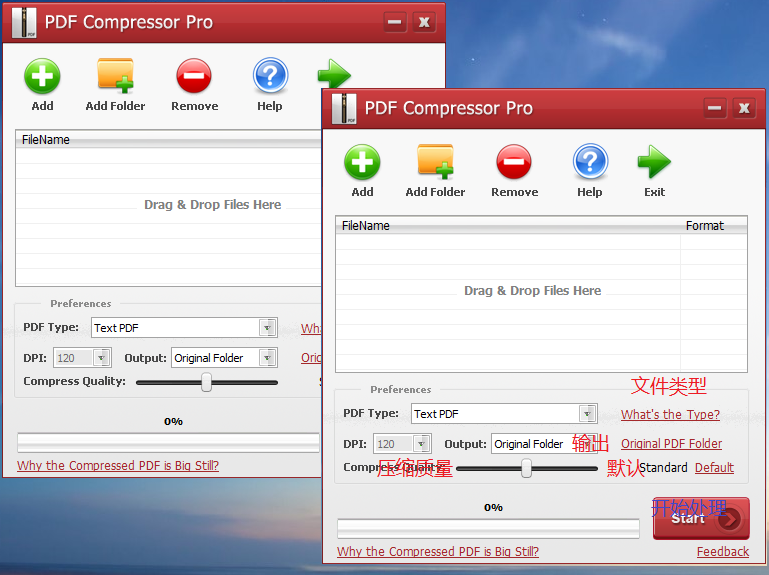769x575 pixels.
Task: Click "Why the Compressed PDF is Big Still?" in front window
Action: (x=437, y=551)
